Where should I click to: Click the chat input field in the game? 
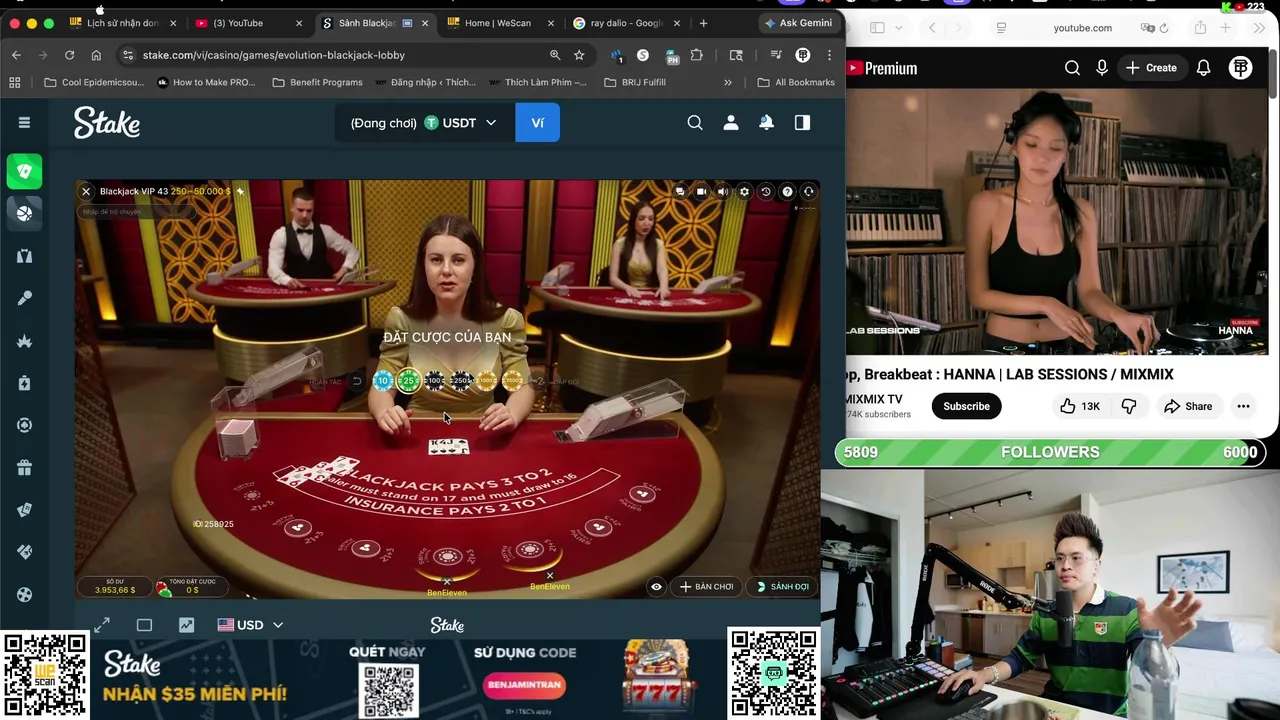135,212
